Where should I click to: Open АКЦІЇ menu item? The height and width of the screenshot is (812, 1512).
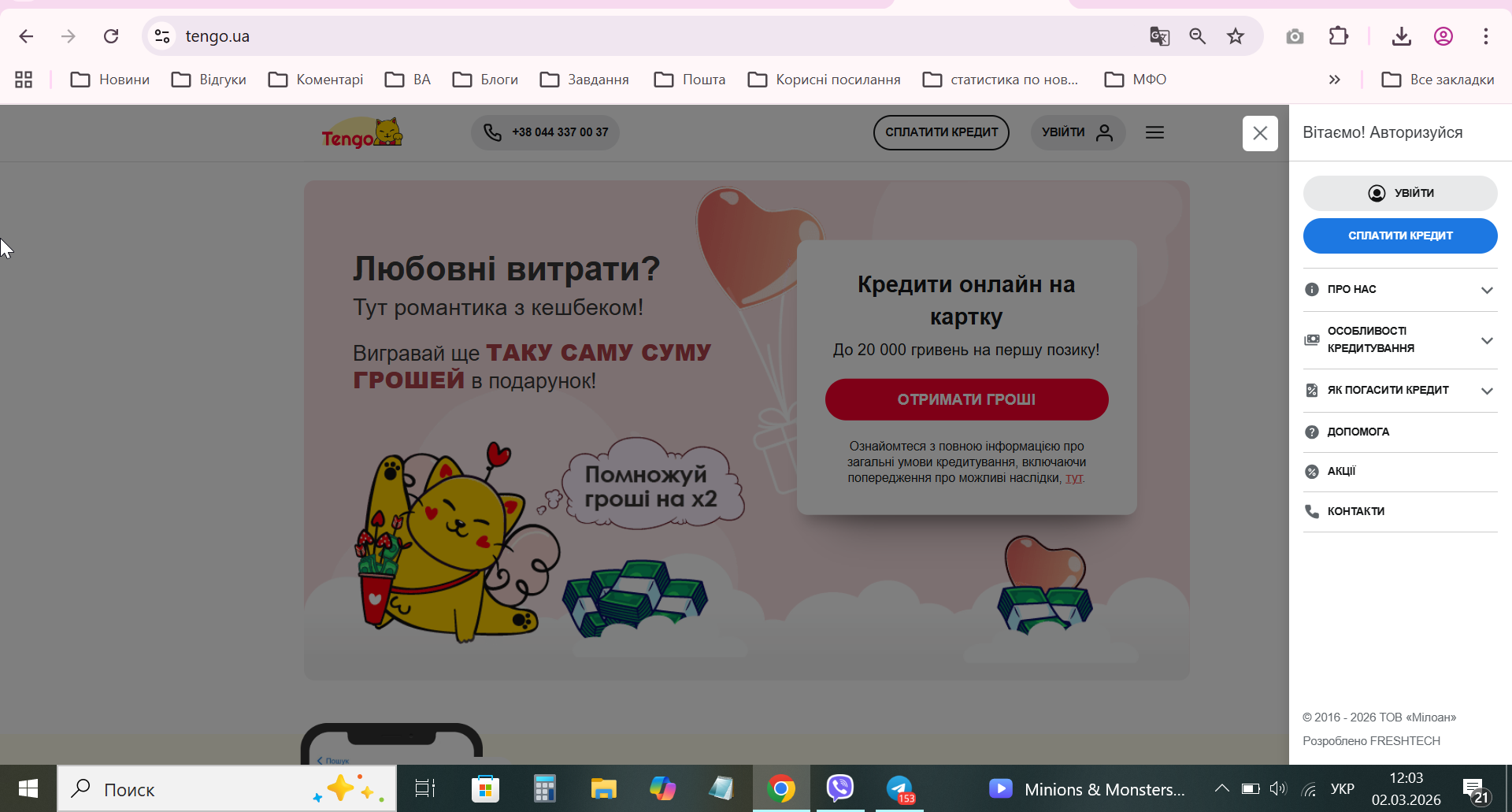click(x=1400, y=471)
